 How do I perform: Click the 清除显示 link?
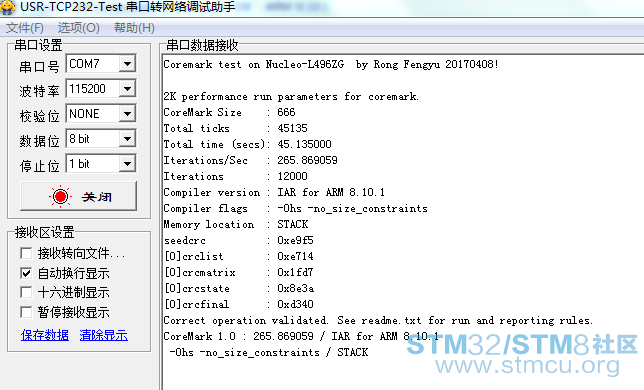click(104, 335)
